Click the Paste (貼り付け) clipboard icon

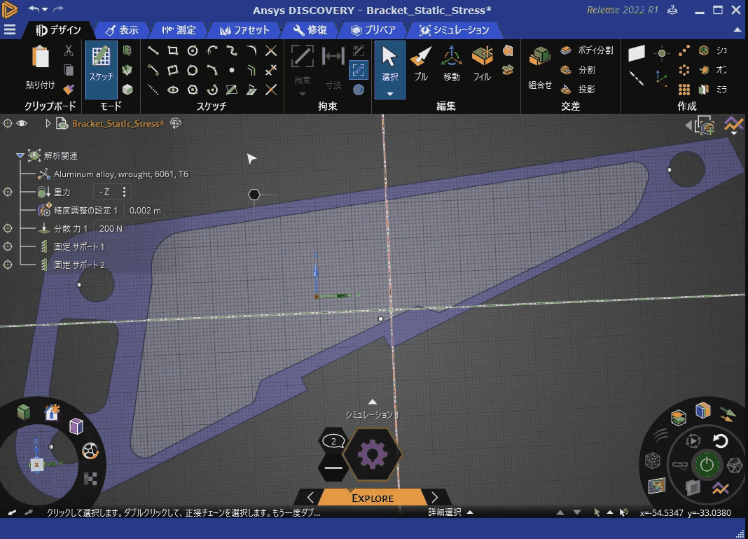[x=41, y=57]
